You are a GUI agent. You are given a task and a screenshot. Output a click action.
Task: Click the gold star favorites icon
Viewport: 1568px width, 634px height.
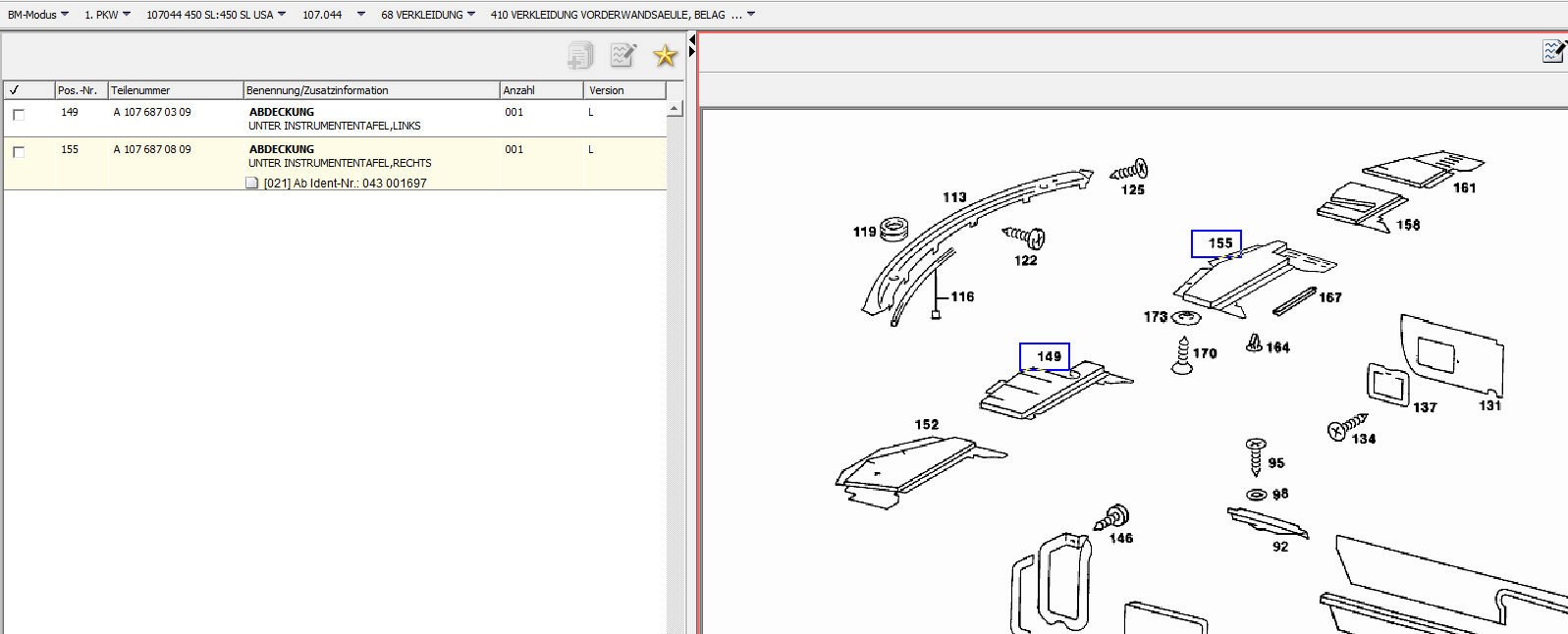coord(666,56)
